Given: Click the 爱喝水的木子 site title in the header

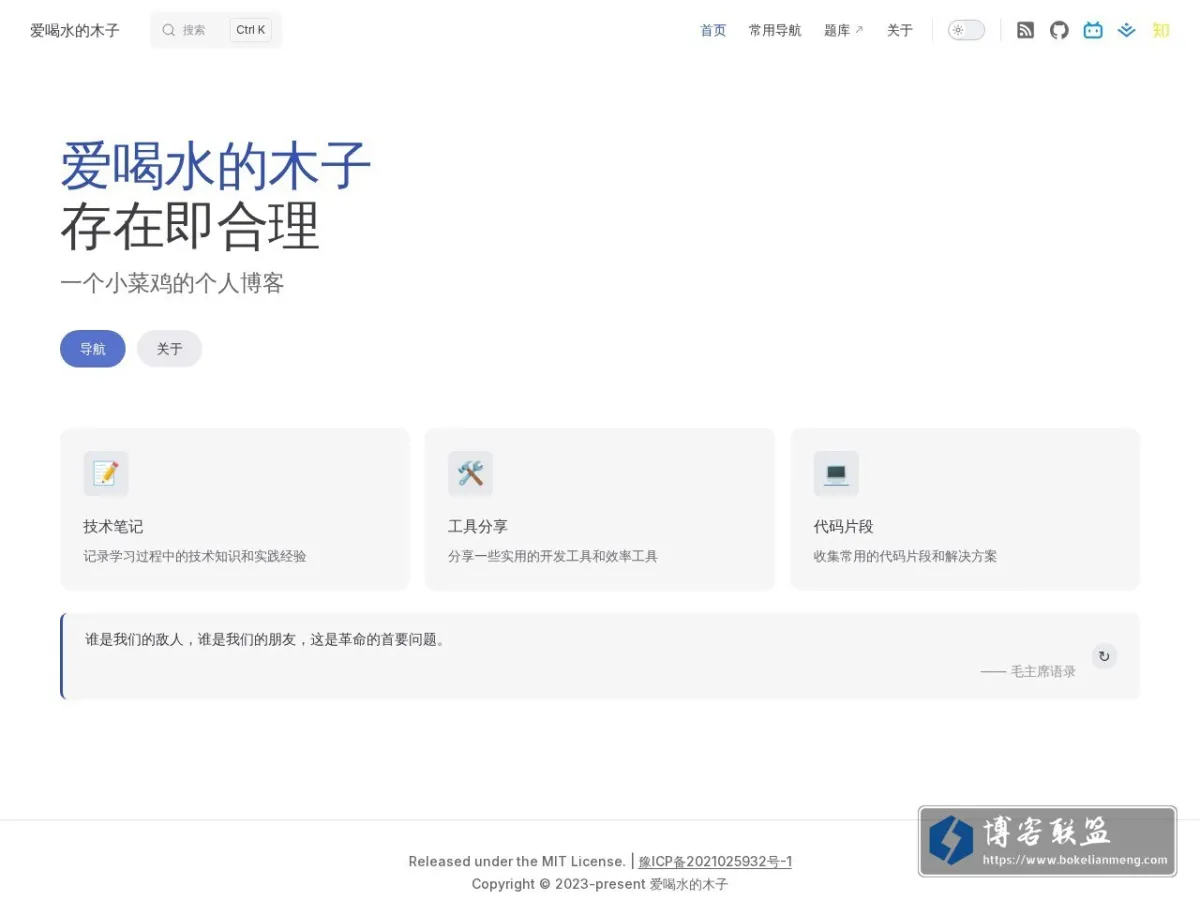Looking at the screenshot, I should pyautogui.click(x=75, y=30).
